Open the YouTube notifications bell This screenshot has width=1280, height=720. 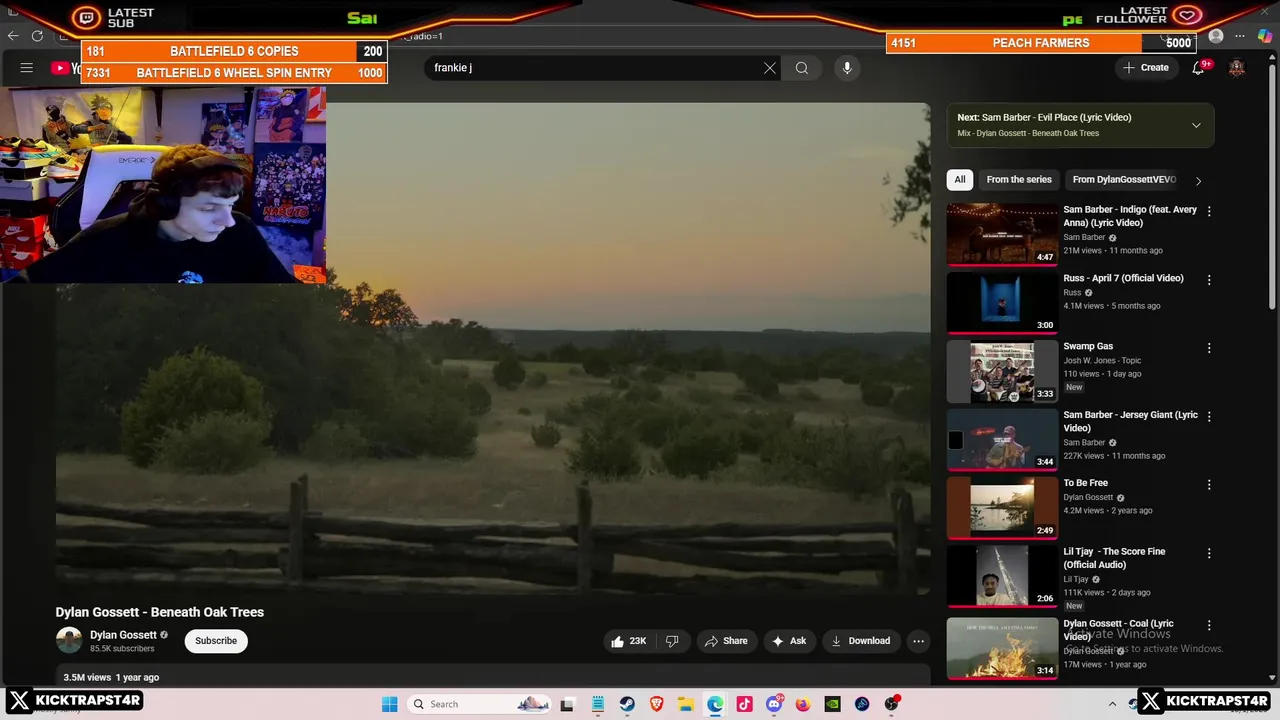click(x=1198, y=68)
